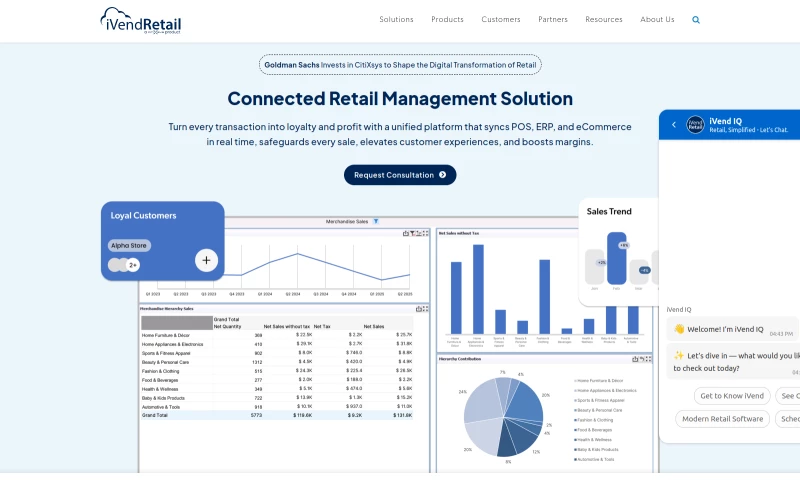800x480 pixels.
Task: Click the Fashion & Clothing table row
Action: tap(277, 371)
